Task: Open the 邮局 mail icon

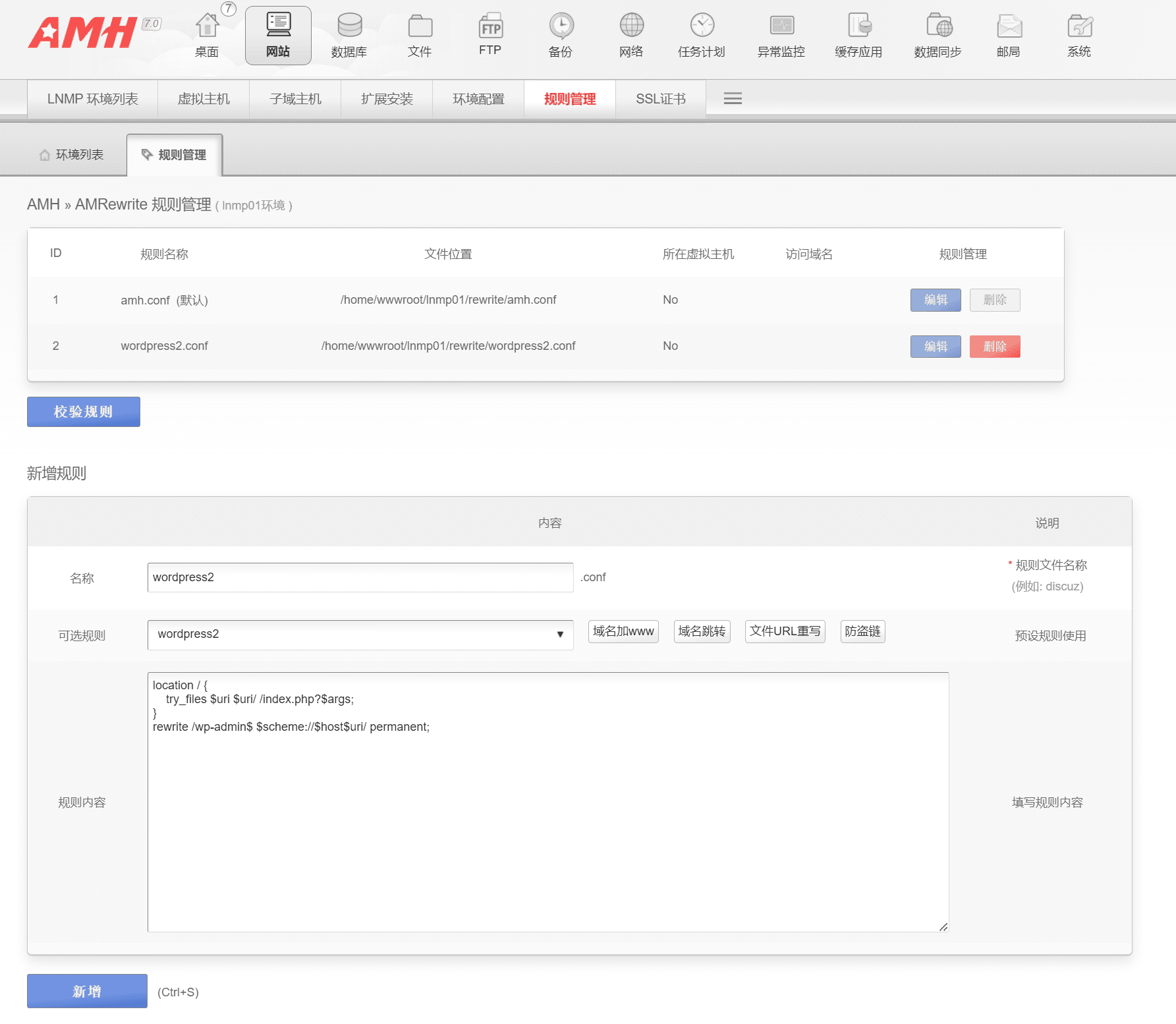Action: coord(1010,34)
